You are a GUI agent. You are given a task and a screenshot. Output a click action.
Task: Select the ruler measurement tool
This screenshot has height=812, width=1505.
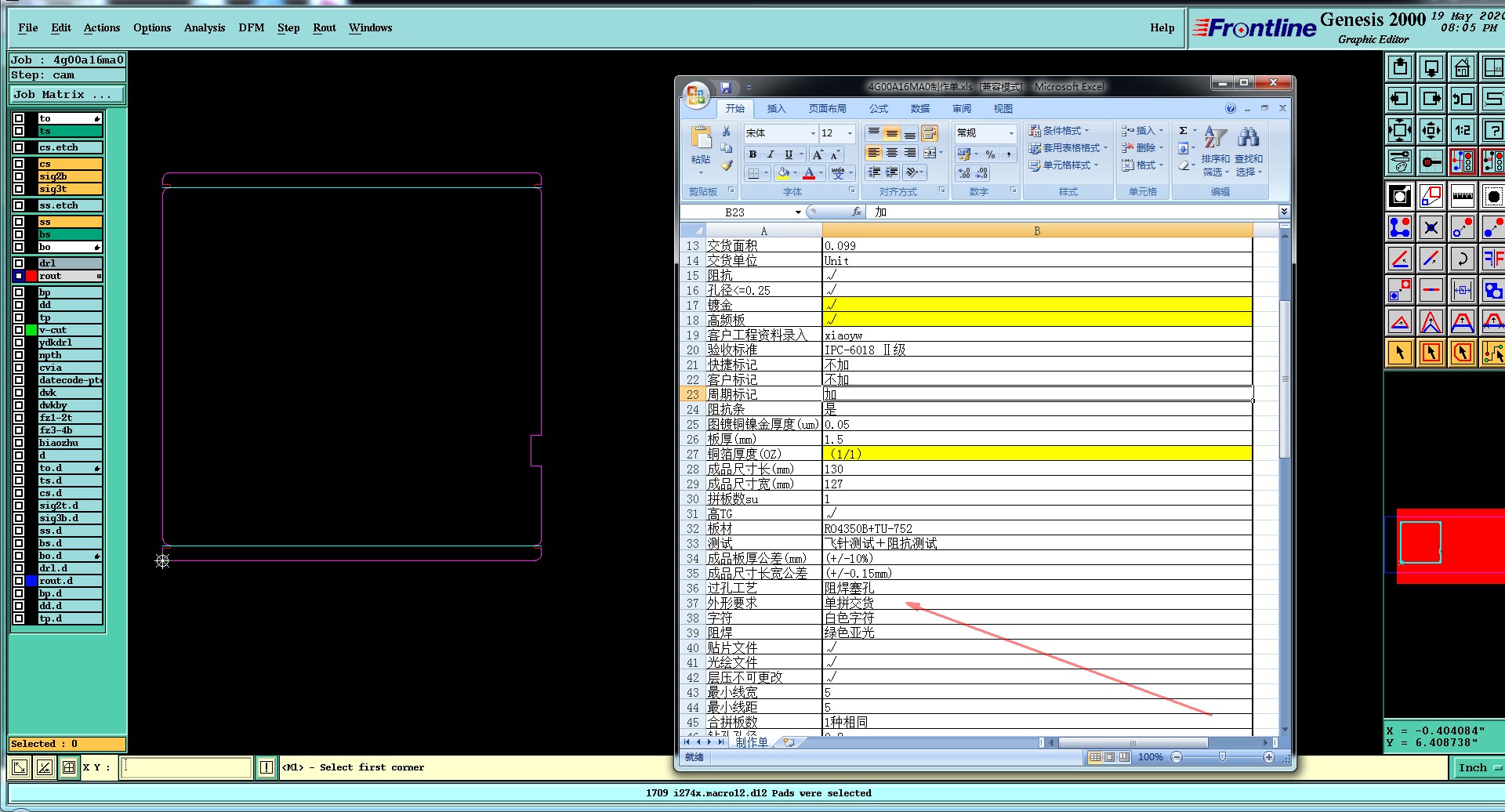(1462, 196)
